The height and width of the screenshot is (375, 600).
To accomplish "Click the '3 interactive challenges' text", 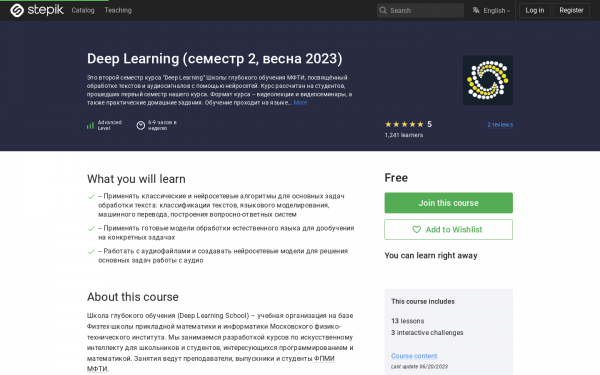I will click(427, 333).
